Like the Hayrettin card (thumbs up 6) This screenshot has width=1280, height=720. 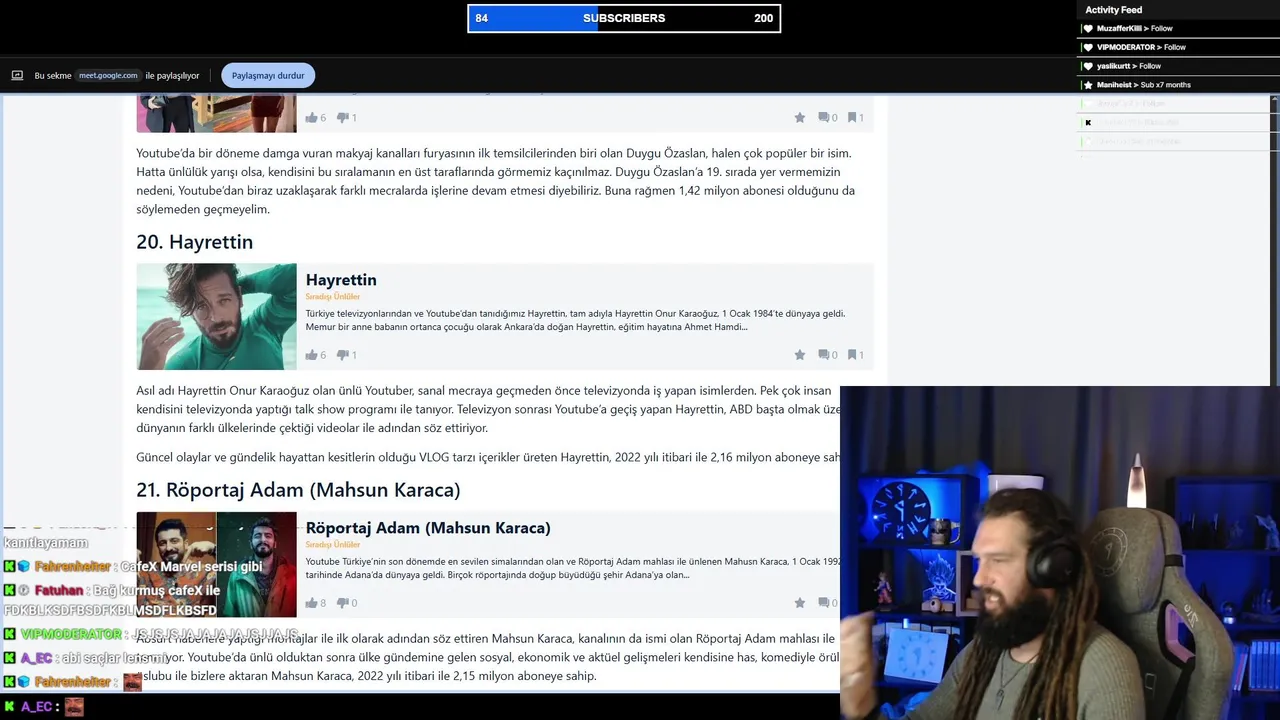pos(316,354)
